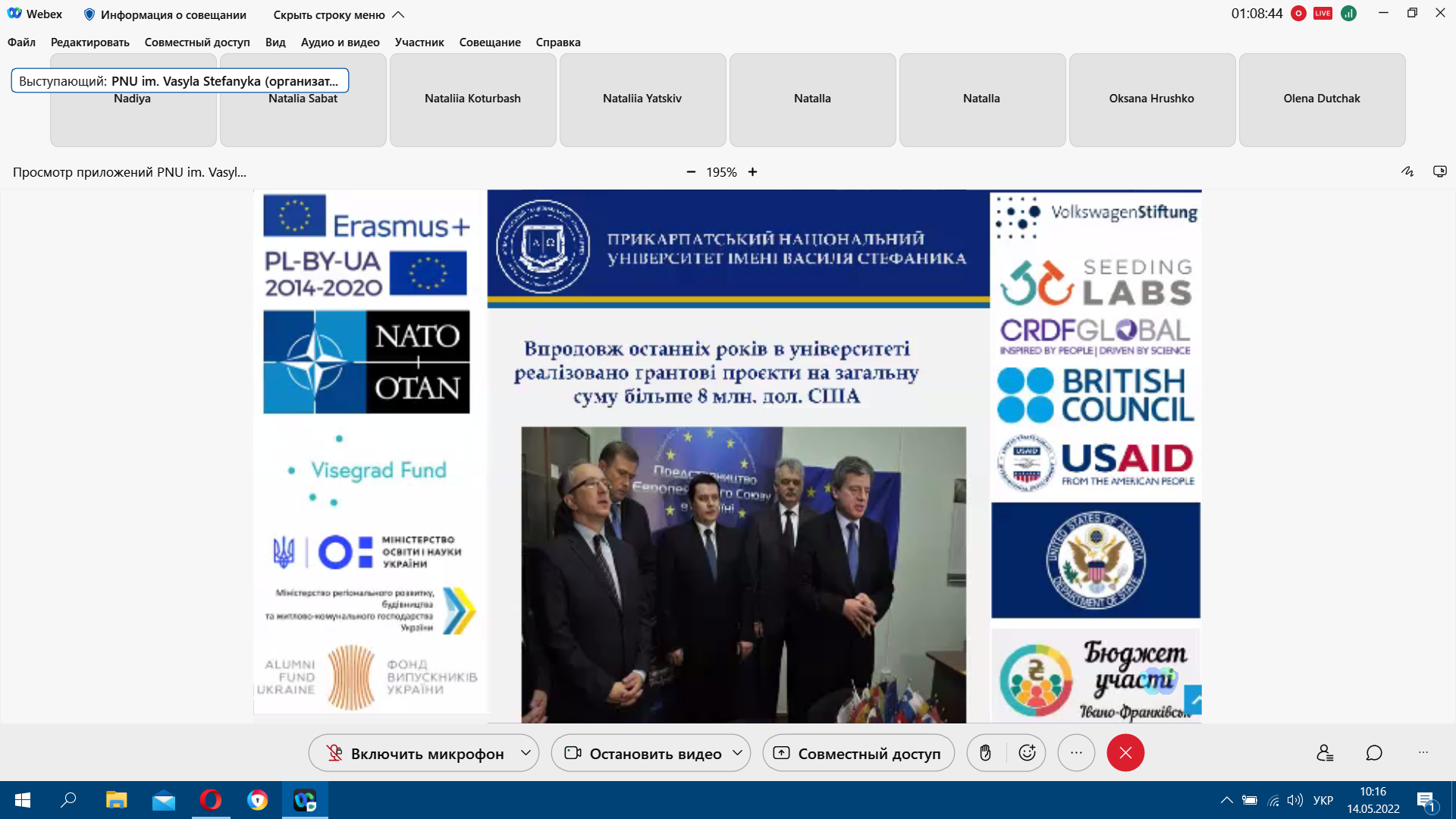Click the annotate pen icon
This screenshot has width=1456, height=819.
click(1407, 171)
